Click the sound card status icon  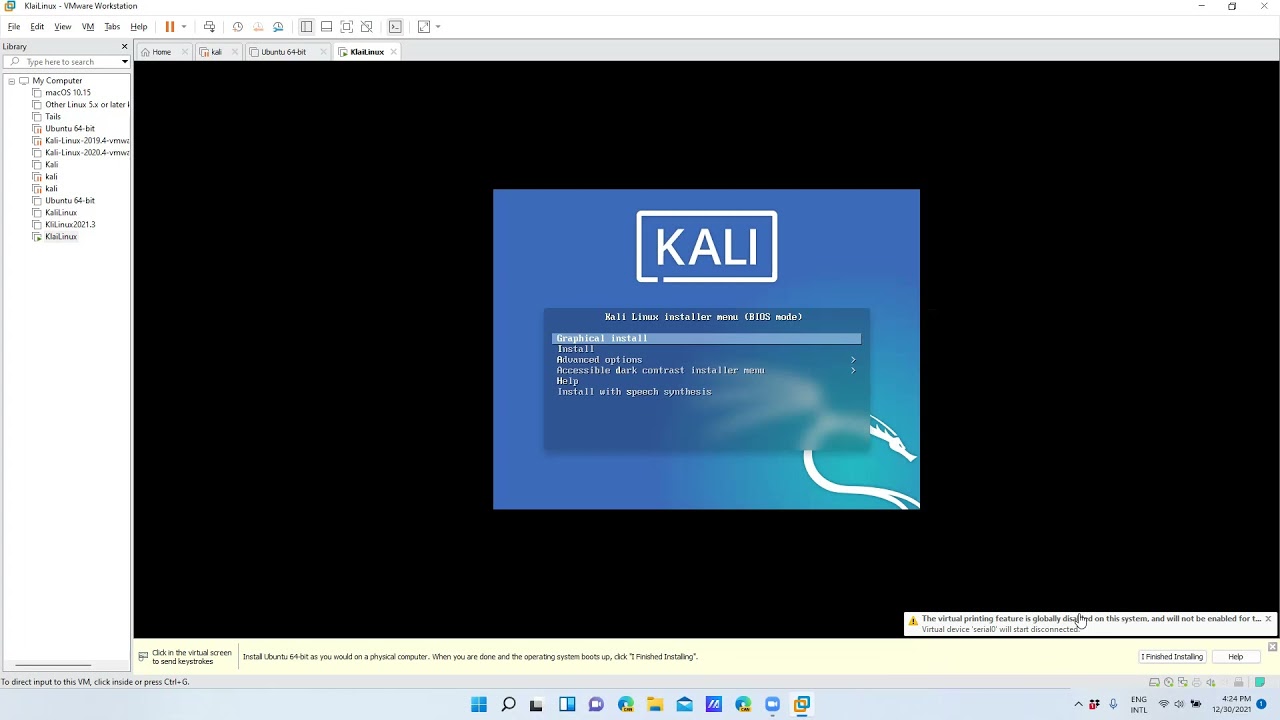1210,682
